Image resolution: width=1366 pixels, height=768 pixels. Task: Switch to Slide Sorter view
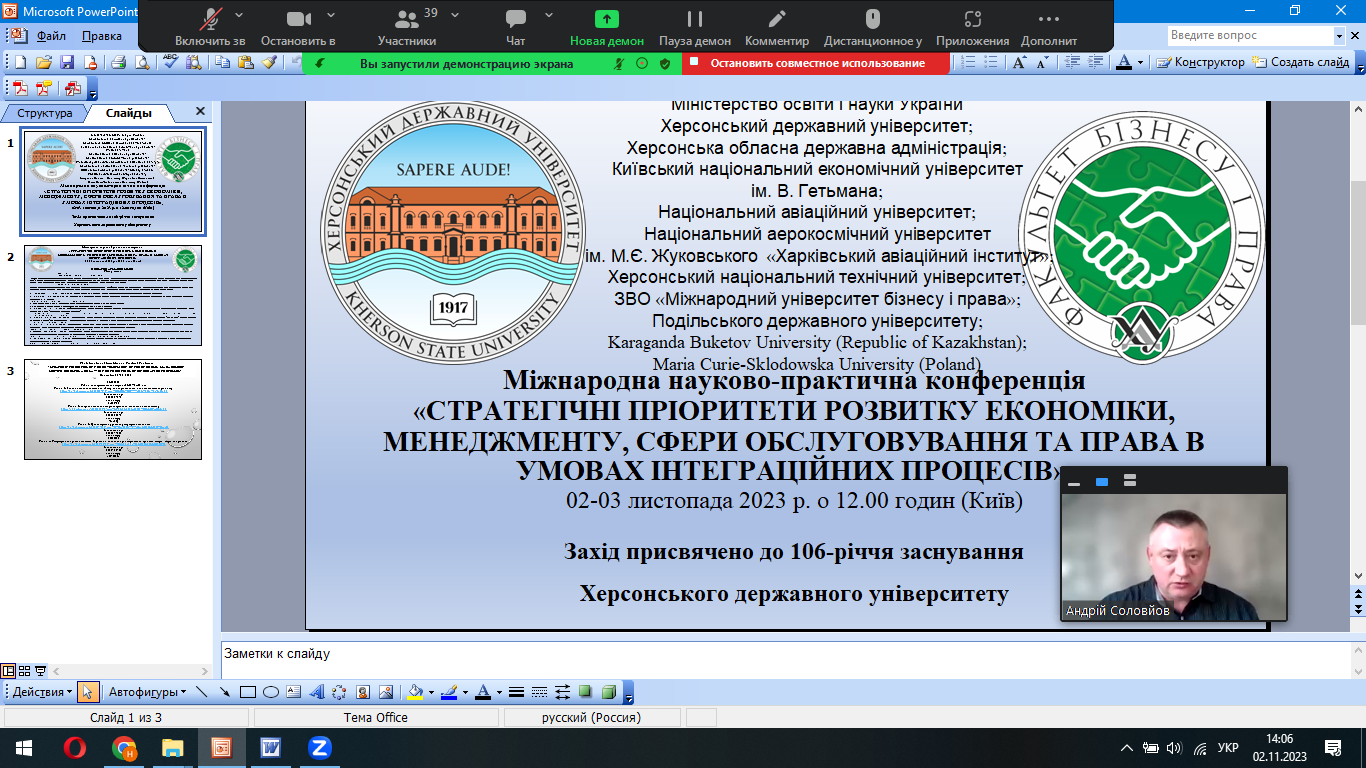(25, 671)
